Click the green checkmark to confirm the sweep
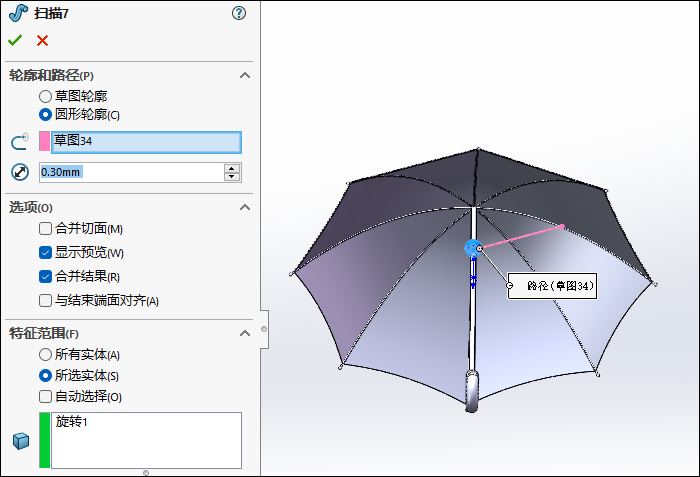 coord(15,40)
